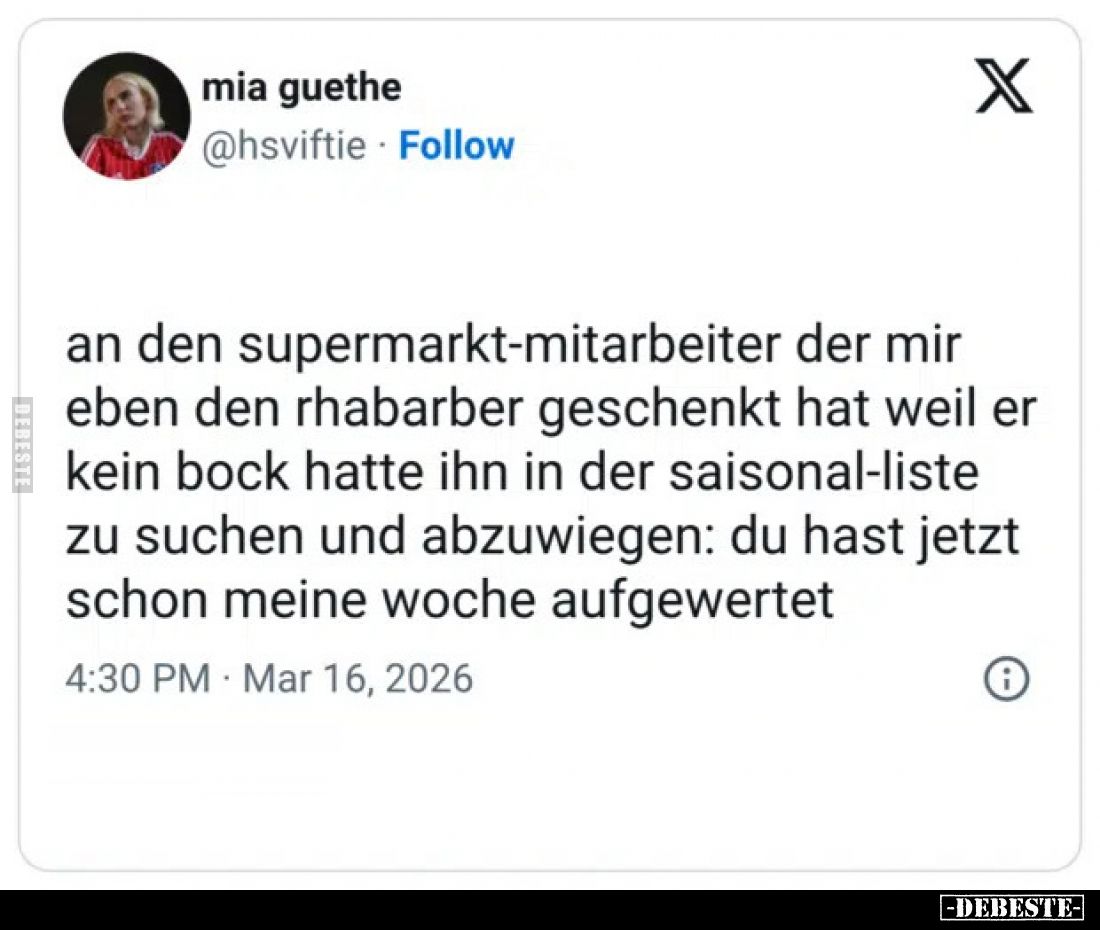Open mia guethe's profile picture

click(126, 116)
